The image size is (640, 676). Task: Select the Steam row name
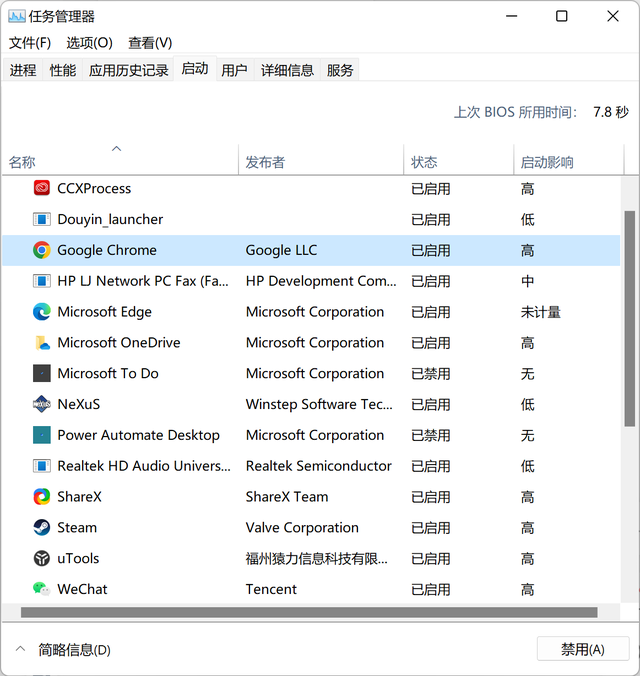click(x=77, y=528)
